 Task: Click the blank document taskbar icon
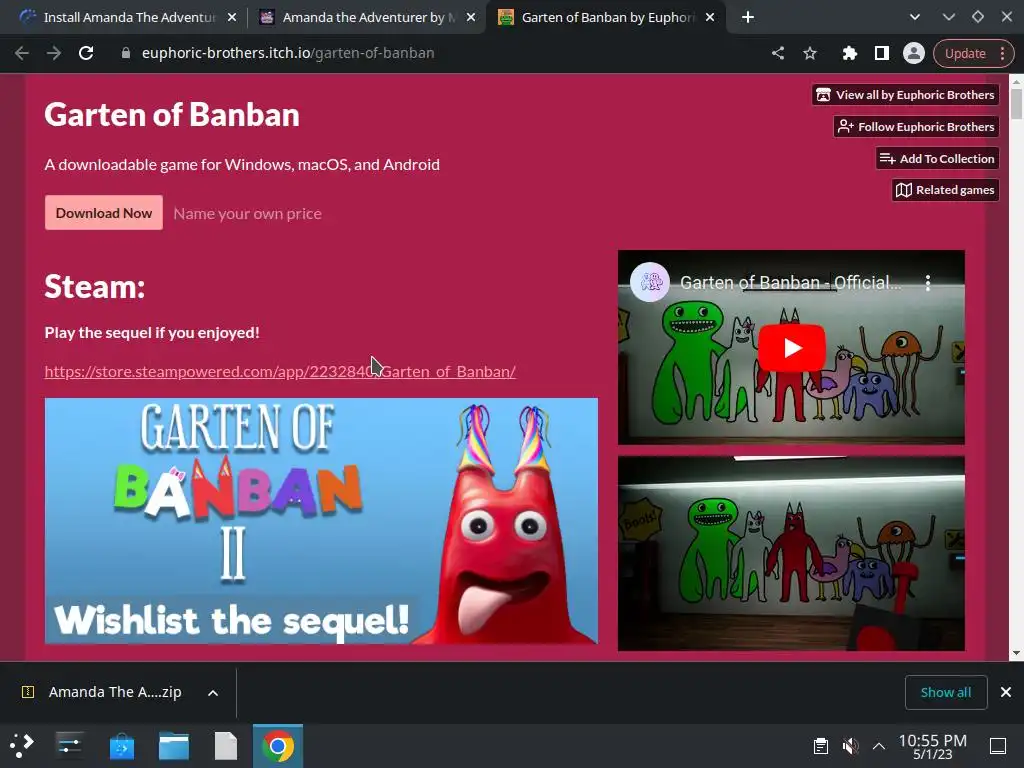(x=226, y=746)
